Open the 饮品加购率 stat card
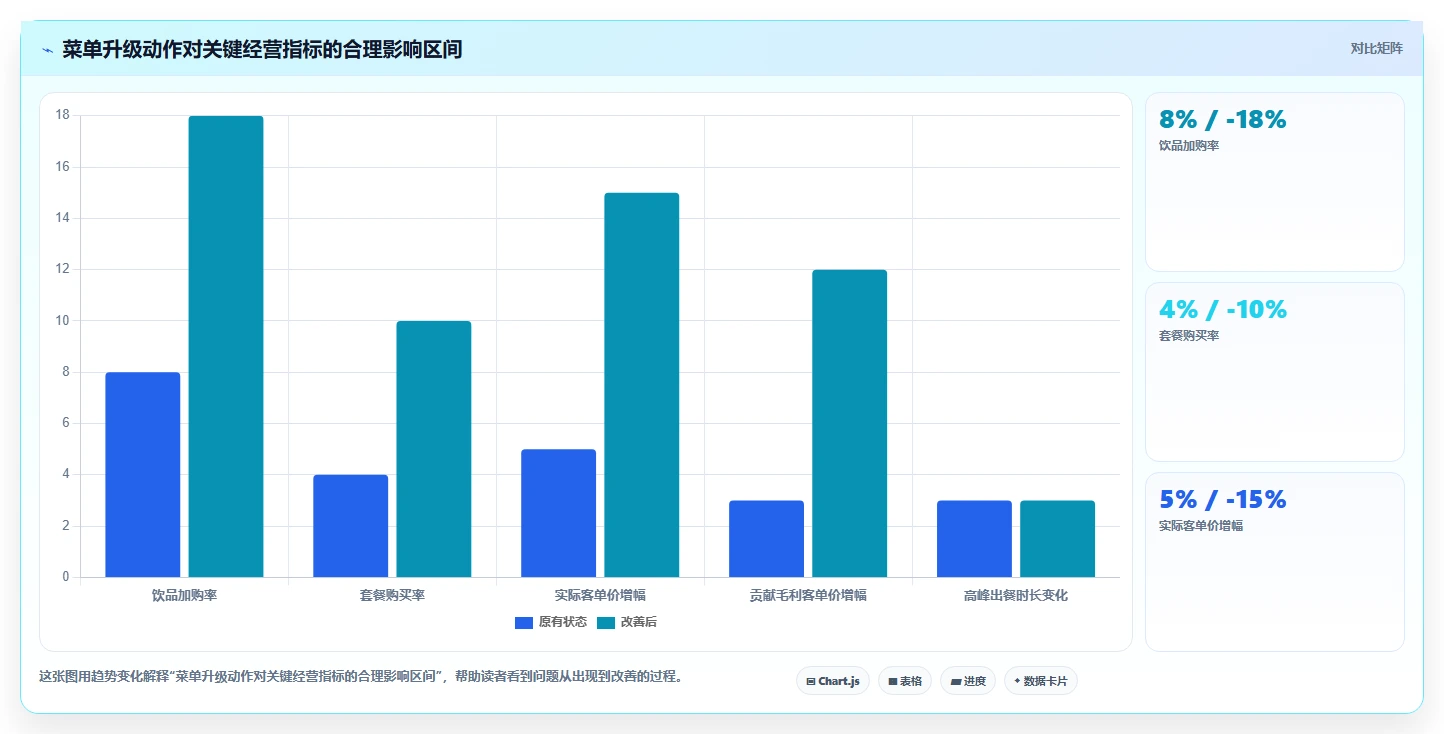The height and width of the screenshot is (734, 1444). coord(1275,182)
